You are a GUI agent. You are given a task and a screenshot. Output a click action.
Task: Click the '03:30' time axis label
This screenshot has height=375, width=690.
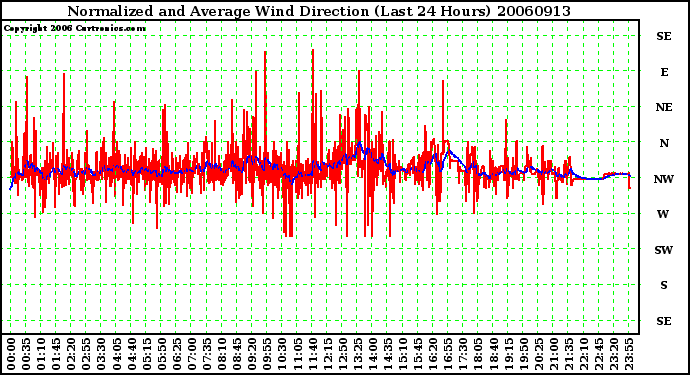[x=101, y=354]
